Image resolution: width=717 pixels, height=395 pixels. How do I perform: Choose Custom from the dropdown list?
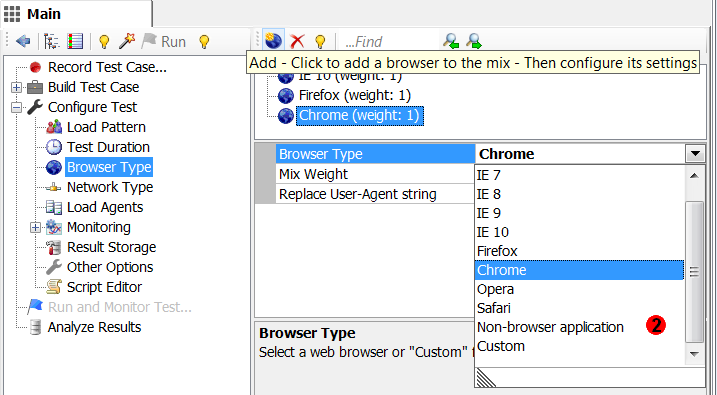coord(579,347)
